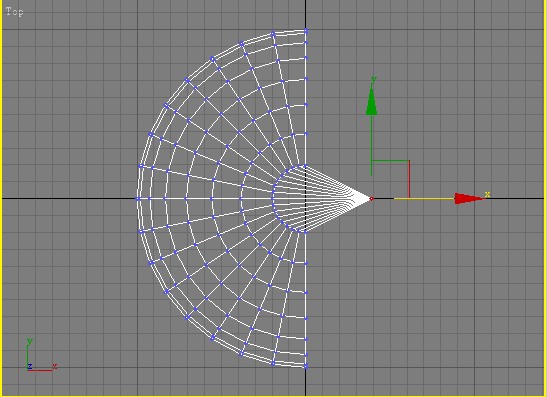Click the world axis tripod icon

(41, 355)
